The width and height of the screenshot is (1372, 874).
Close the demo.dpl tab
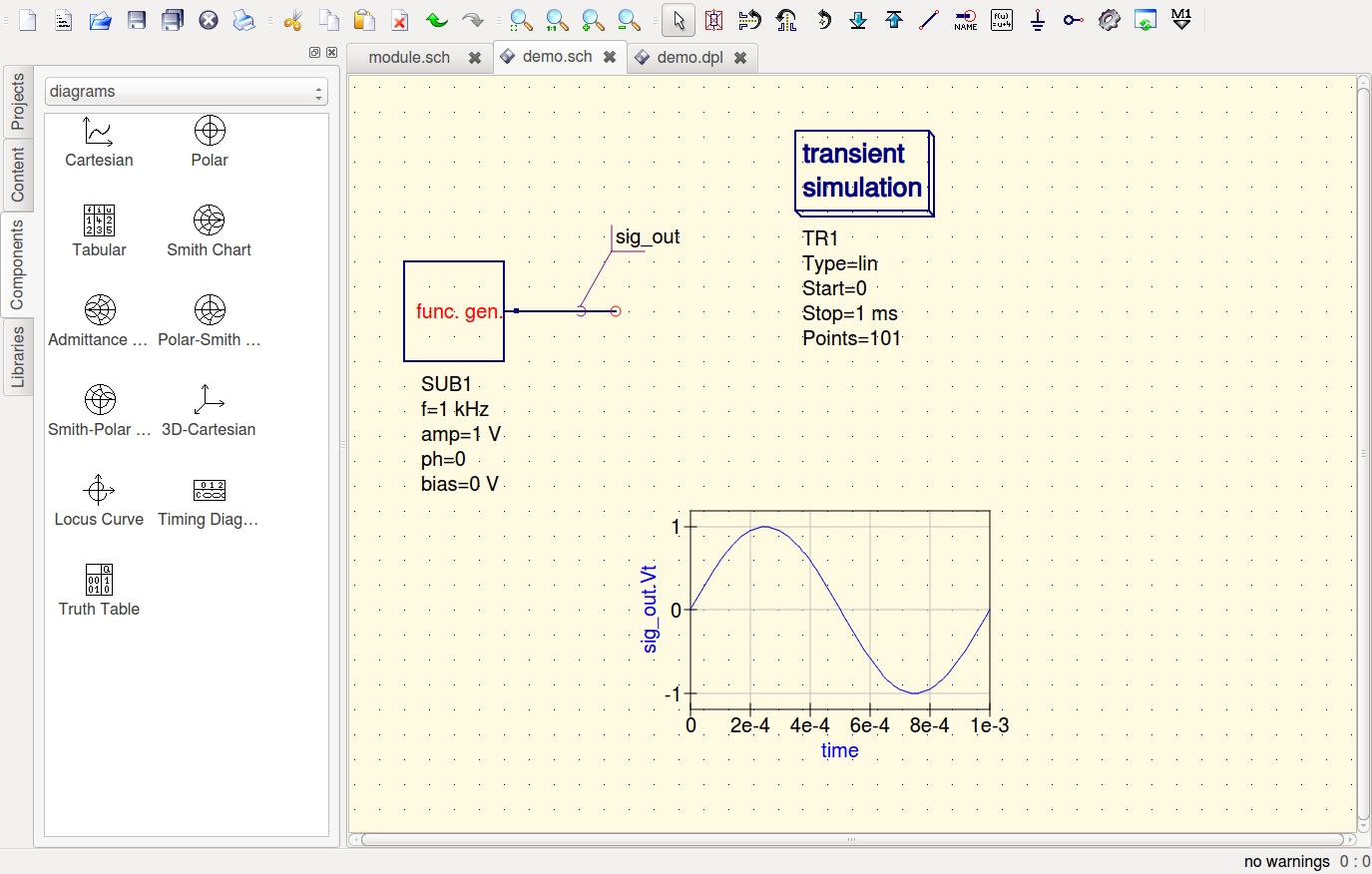tap(740, 58)
